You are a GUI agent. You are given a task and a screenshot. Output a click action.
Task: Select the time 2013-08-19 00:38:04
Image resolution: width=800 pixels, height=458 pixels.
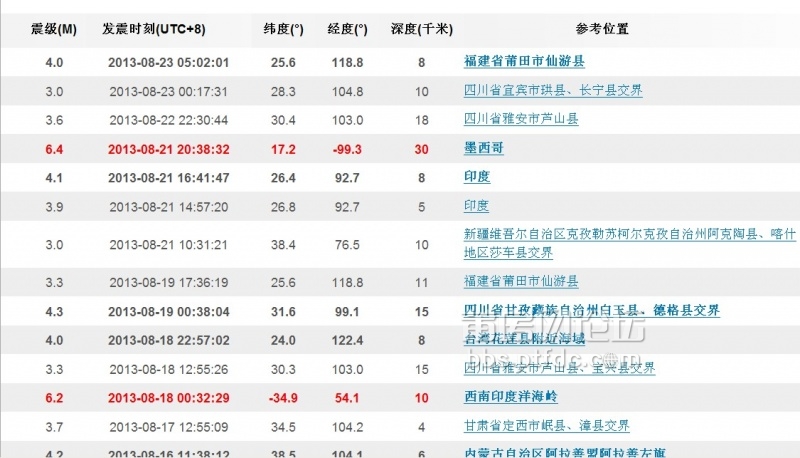pyautogui.click(x=168, y=312)
